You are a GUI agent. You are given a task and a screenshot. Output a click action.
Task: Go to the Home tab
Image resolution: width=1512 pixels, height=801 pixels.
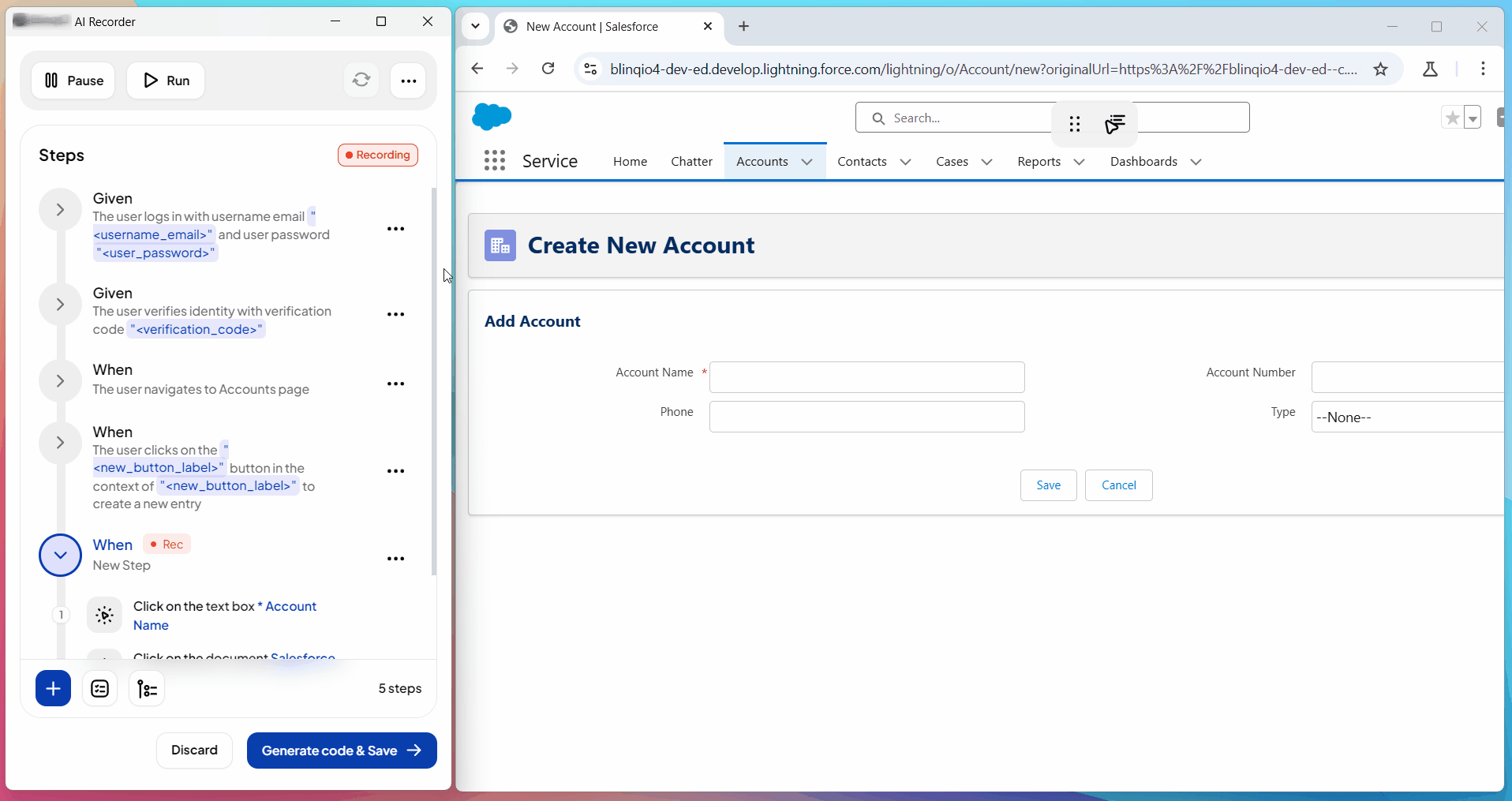tap(630, 161)
